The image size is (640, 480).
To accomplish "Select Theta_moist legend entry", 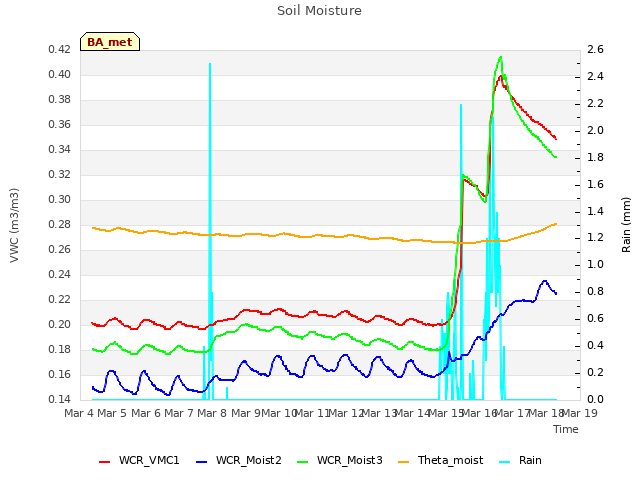I will pos(440,460).
